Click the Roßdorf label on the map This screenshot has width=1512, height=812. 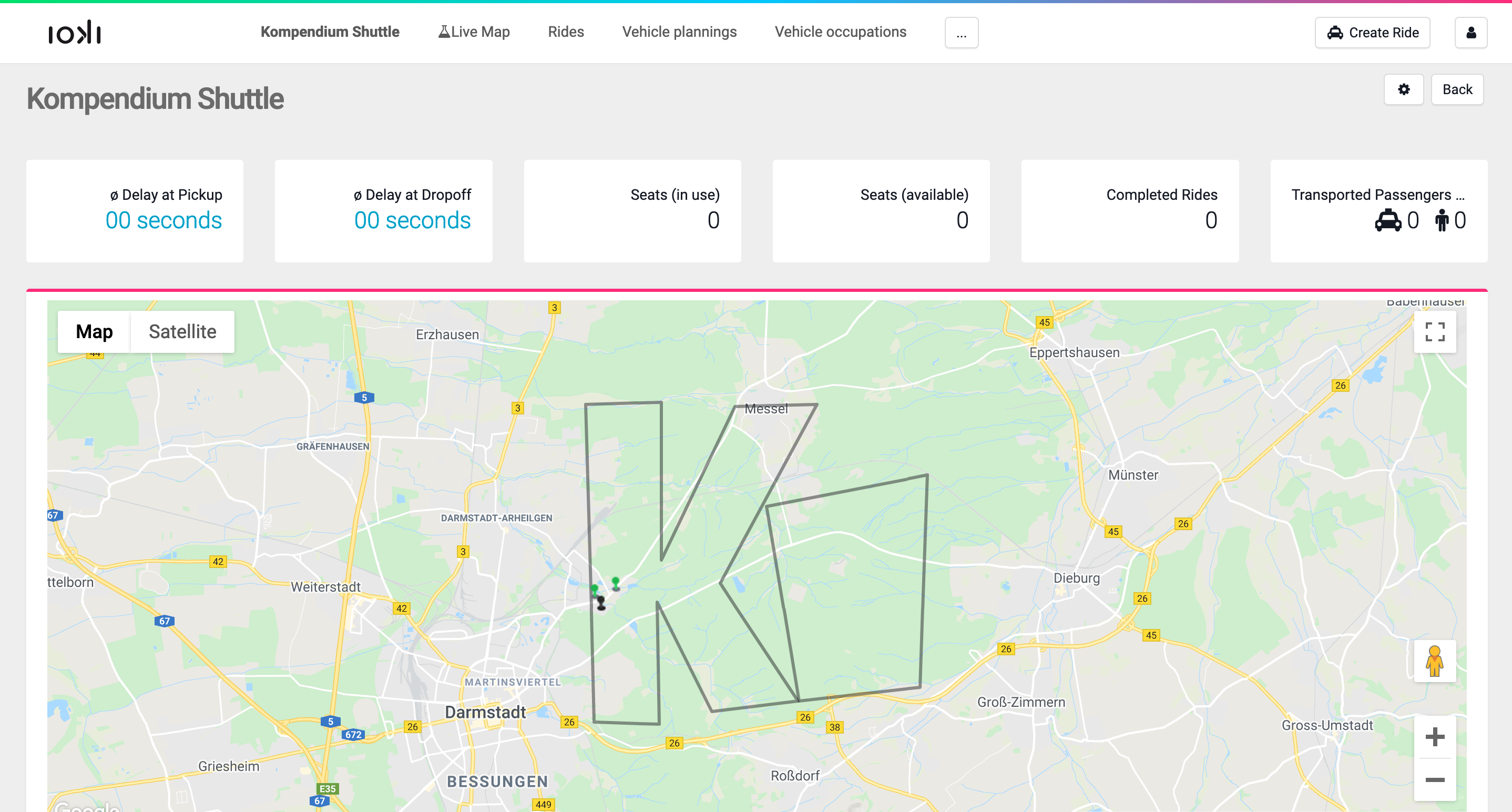[x=795, y=776]
